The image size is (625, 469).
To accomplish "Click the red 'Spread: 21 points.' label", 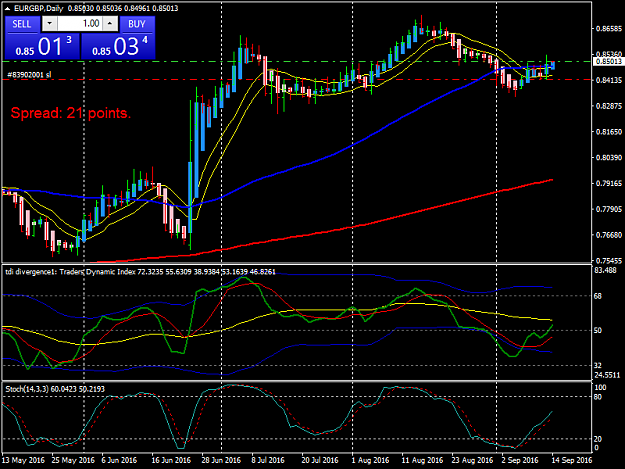I will click(x=71, y=113).
